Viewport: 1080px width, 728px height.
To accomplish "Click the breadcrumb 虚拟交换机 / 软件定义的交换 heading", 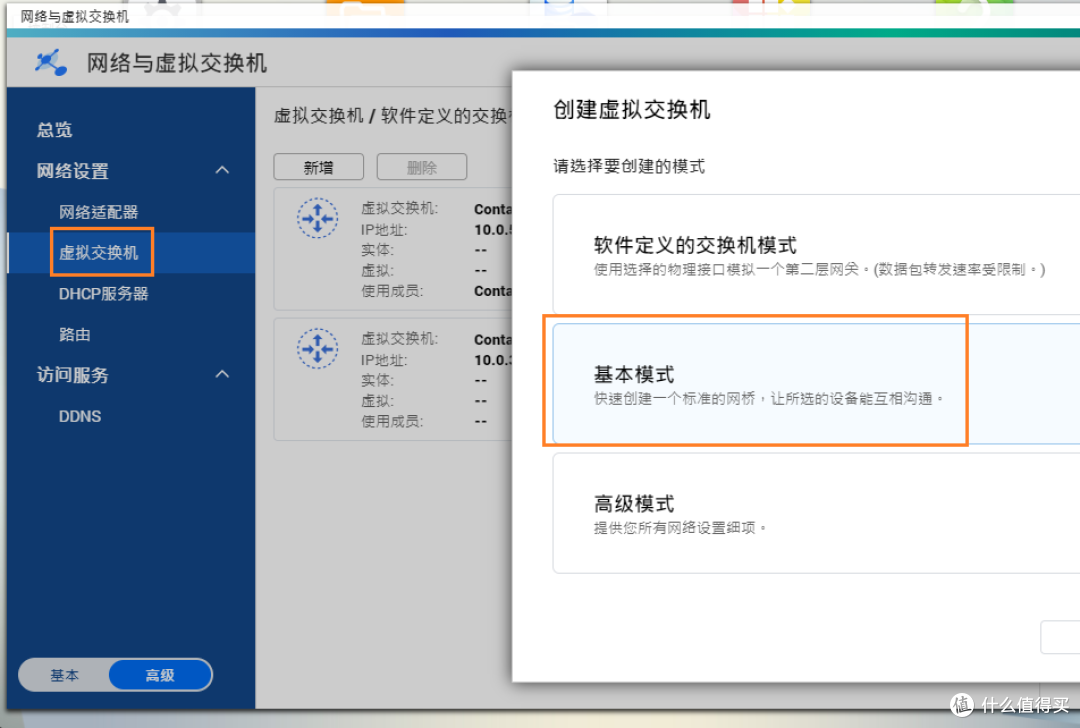I will point(393,116).
